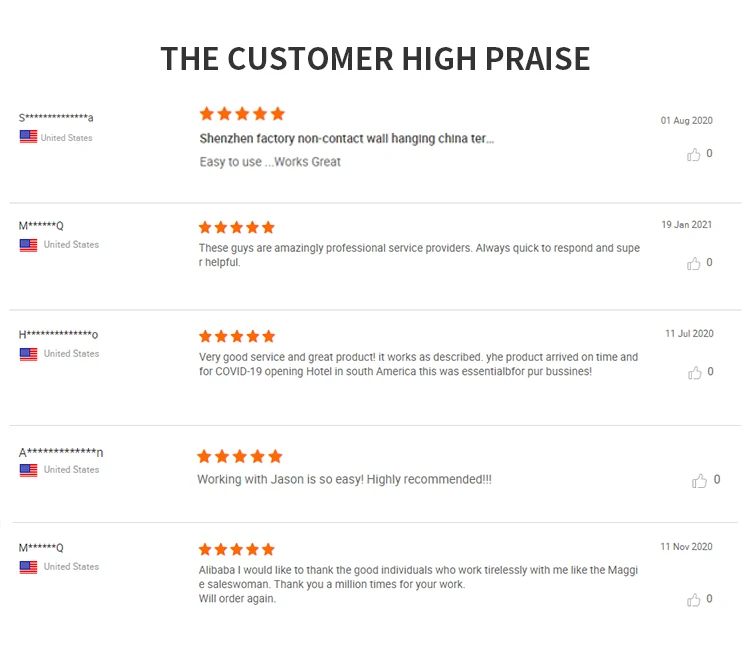Click US flag beside S**************a
The height and width of the screenshot is (646, 750).
(x=28, y=137)
